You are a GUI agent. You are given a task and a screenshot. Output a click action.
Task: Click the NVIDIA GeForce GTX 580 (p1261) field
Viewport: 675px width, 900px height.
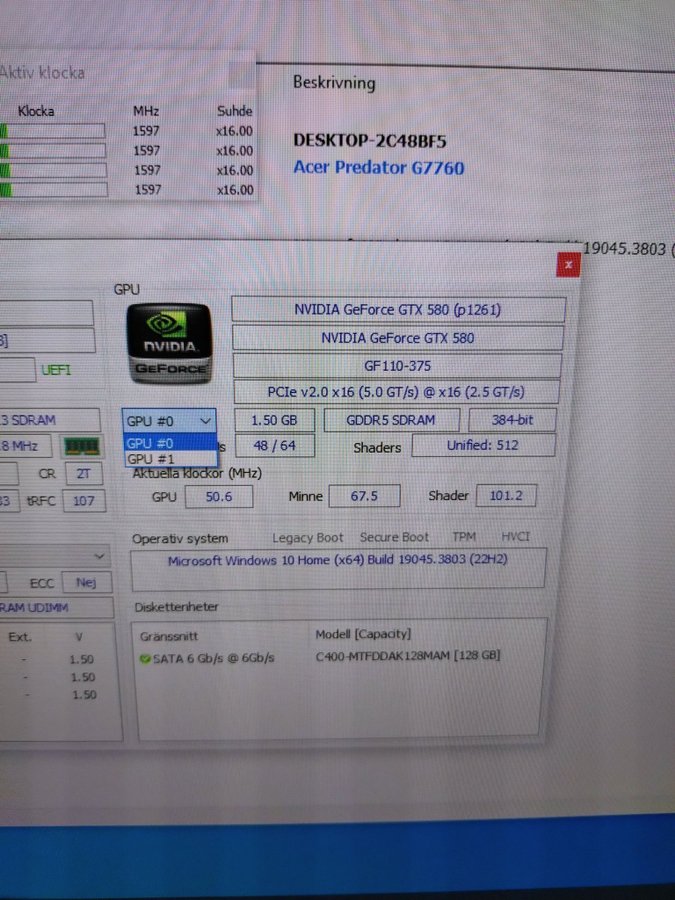(x=397, y=310)
